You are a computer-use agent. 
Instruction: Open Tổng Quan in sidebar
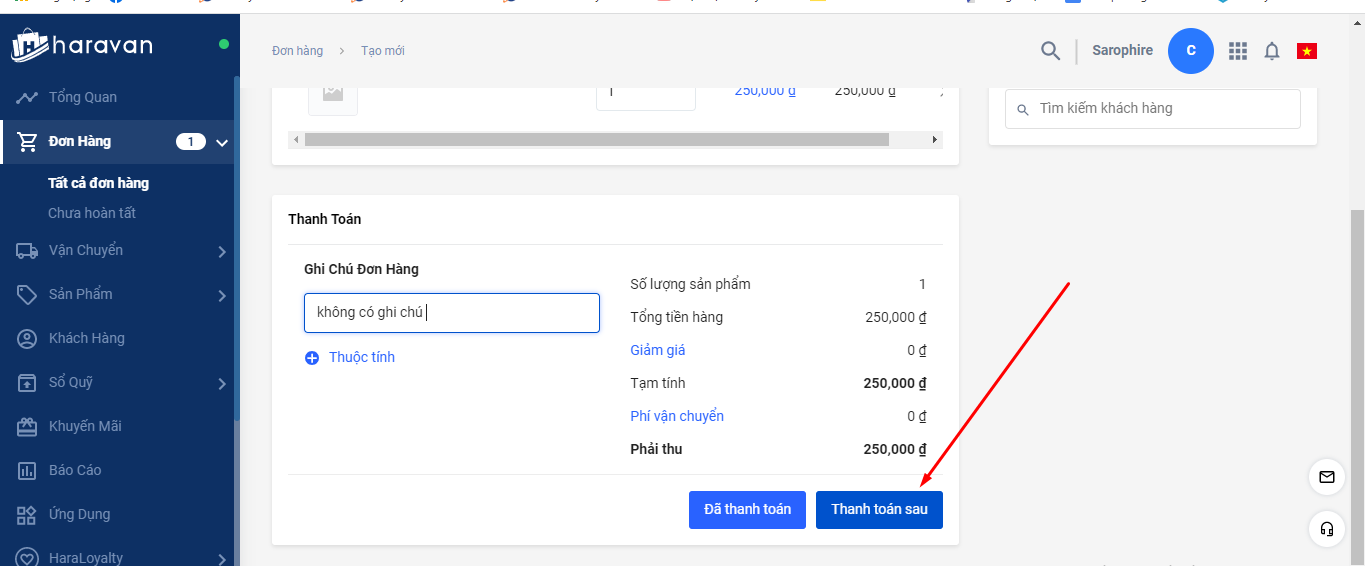(82, 97)
